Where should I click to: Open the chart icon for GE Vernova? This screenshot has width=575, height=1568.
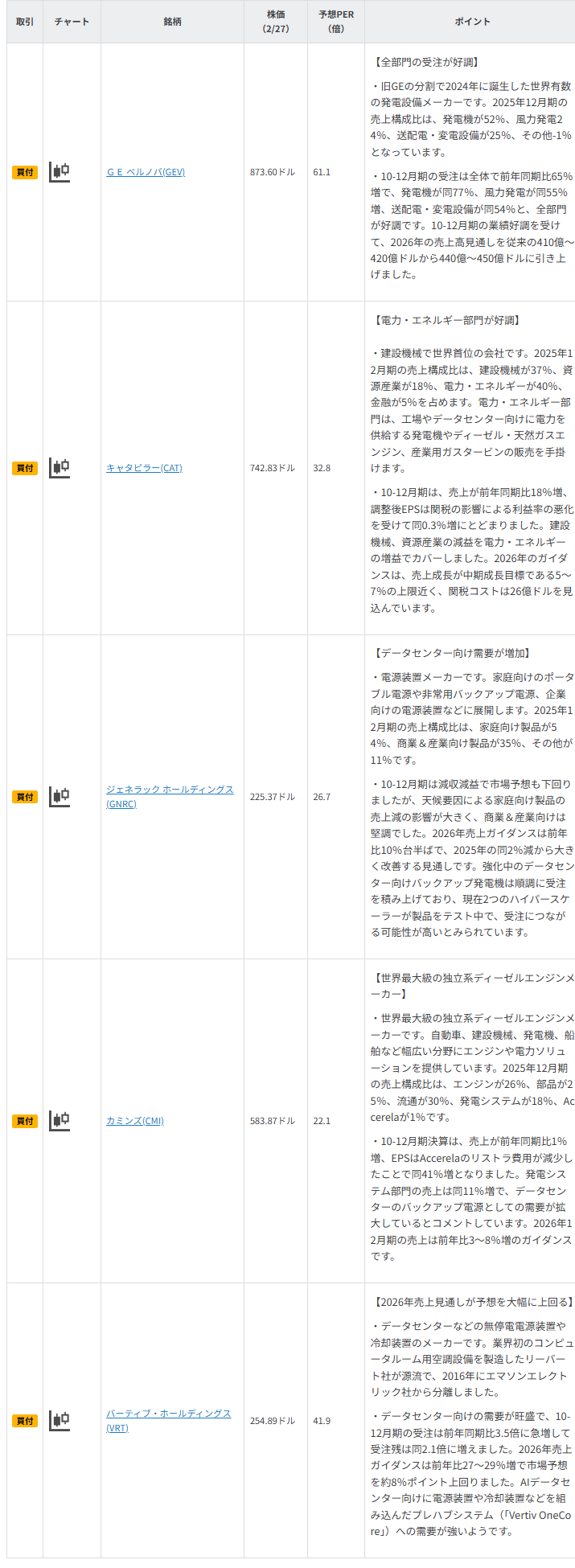click(x=60, y=172)
